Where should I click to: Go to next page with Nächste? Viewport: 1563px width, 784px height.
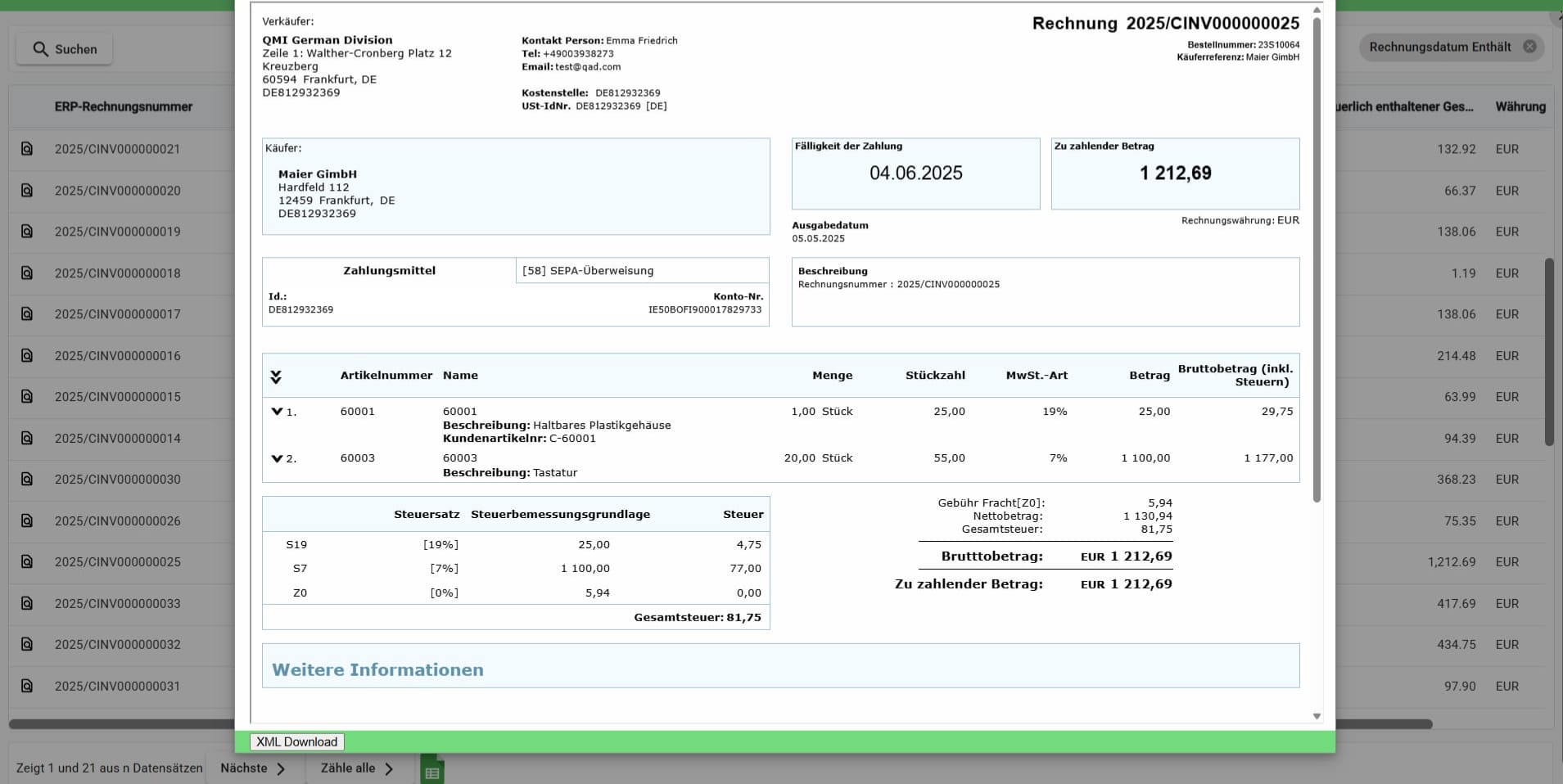pyautogui.click(x=252, y=768)
